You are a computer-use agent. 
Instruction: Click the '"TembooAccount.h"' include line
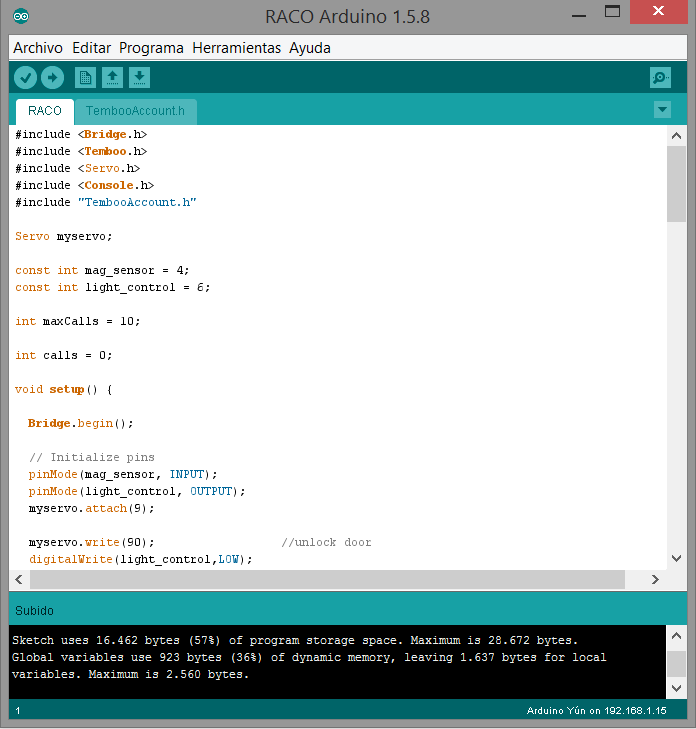106,202
